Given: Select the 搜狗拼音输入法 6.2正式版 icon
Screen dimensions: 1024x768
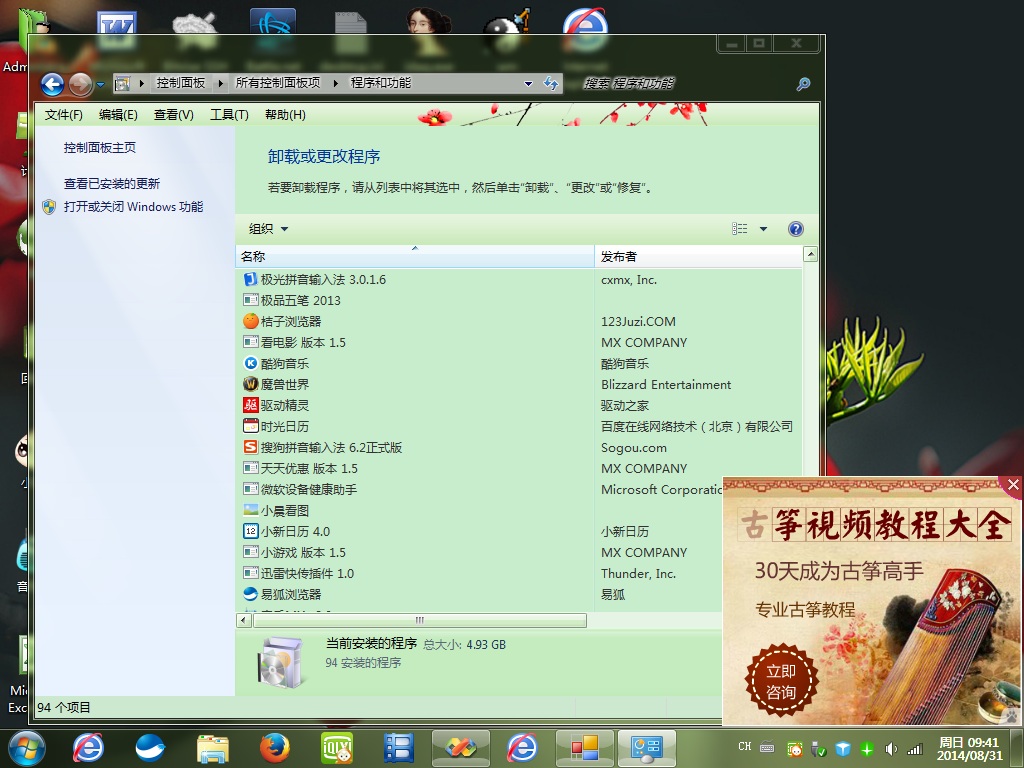Looking at the screenshot, I should tap(251, 447).
